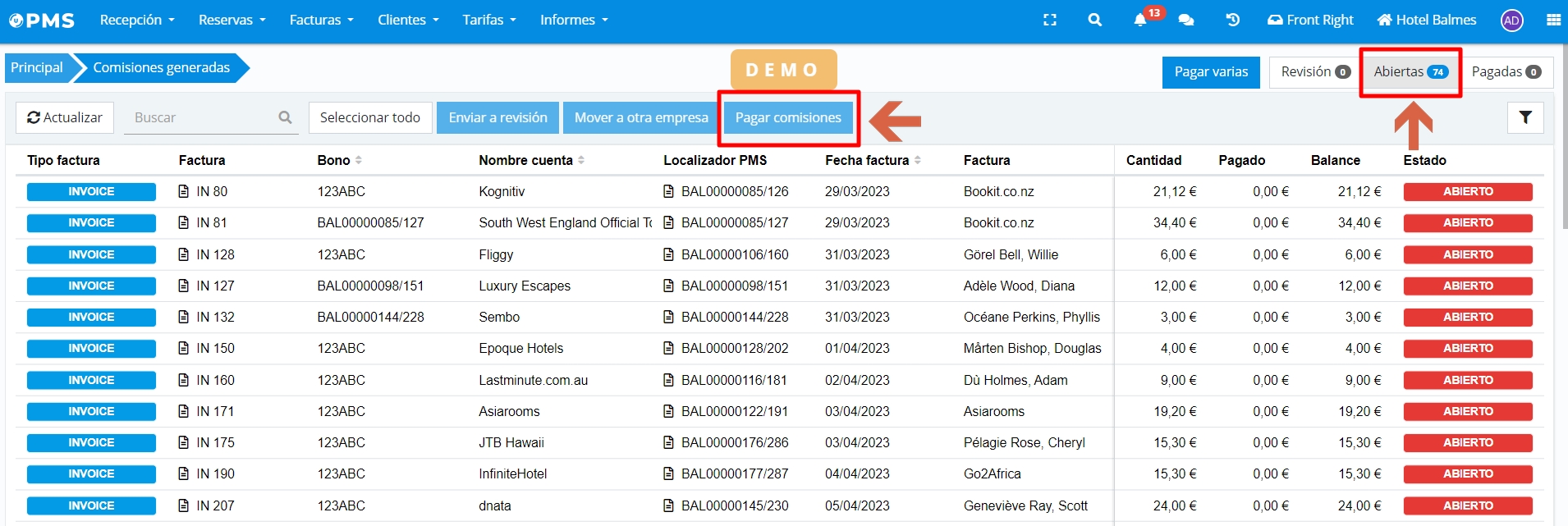This screenshot has width=1568, height=526.
Task: Focus the Buscar search field
Action: coord(202,117)
